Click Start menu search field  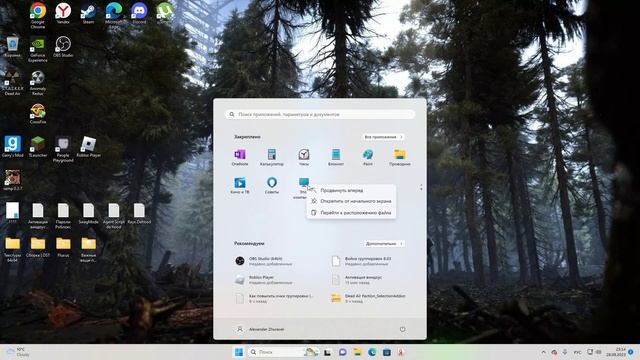pyautogui.click(x=320, y=114)
